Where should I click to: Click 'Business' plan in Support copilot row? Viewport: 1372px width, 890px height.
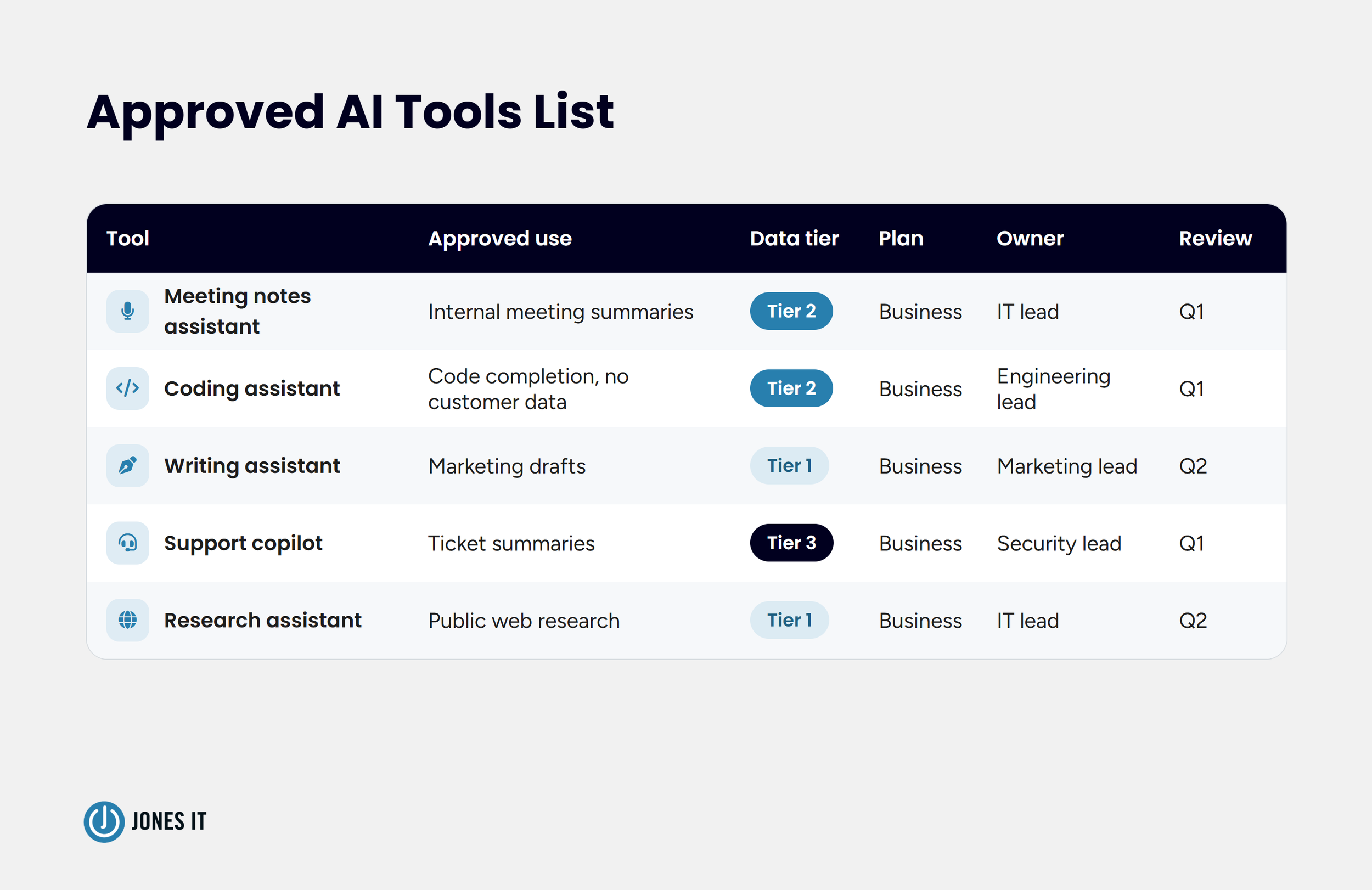coord(921,544)
